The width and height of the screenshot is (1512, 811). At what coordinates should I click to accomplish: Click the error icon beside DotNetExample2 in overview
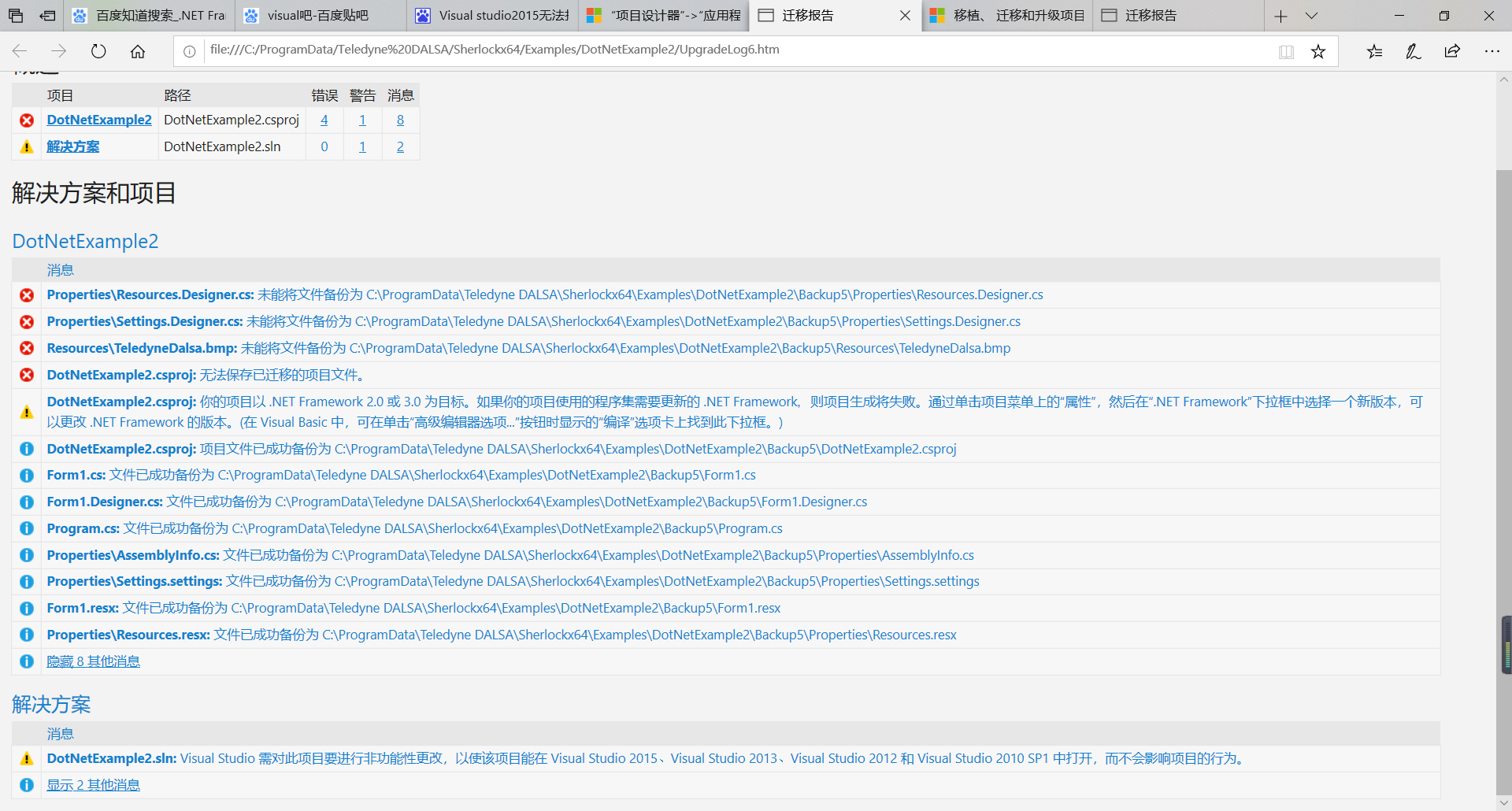click(27, 120)
